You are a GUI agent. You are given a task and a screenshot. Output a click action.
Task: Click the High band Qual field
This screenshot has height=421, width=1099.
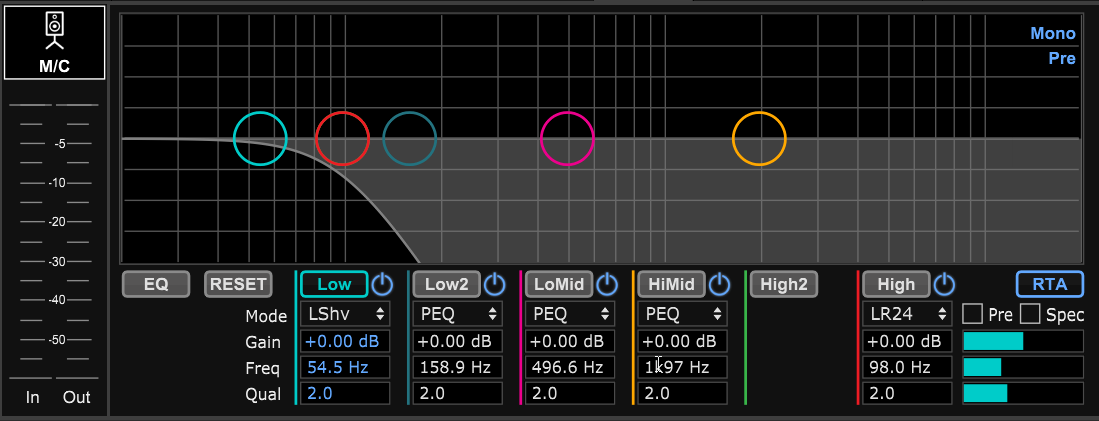[907, 393]
